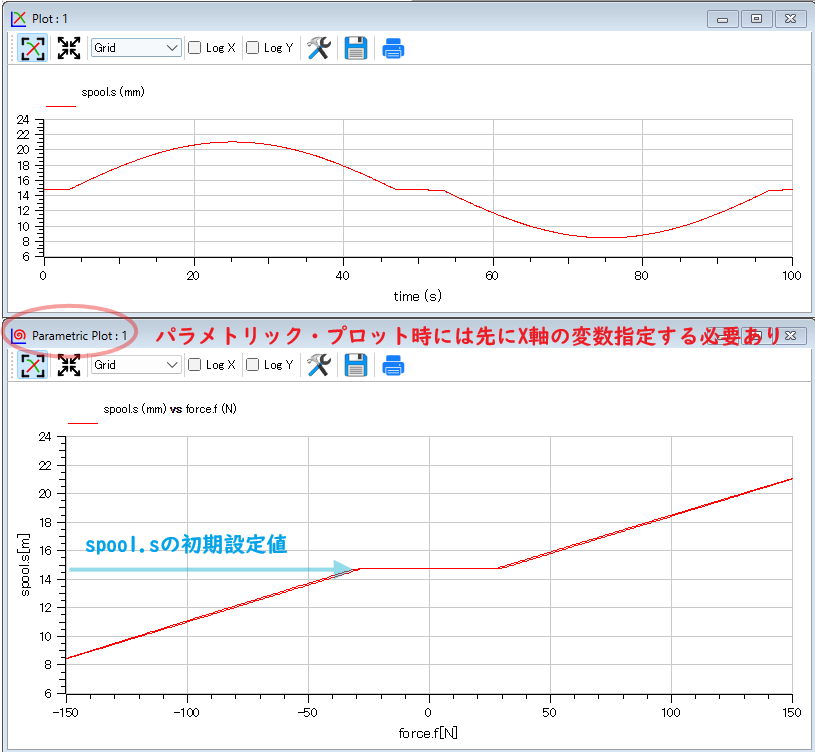The height and width of the screenshot is (752, 815).
Task: Minimize the Plot : 1 window
Action: coord(722,19)
